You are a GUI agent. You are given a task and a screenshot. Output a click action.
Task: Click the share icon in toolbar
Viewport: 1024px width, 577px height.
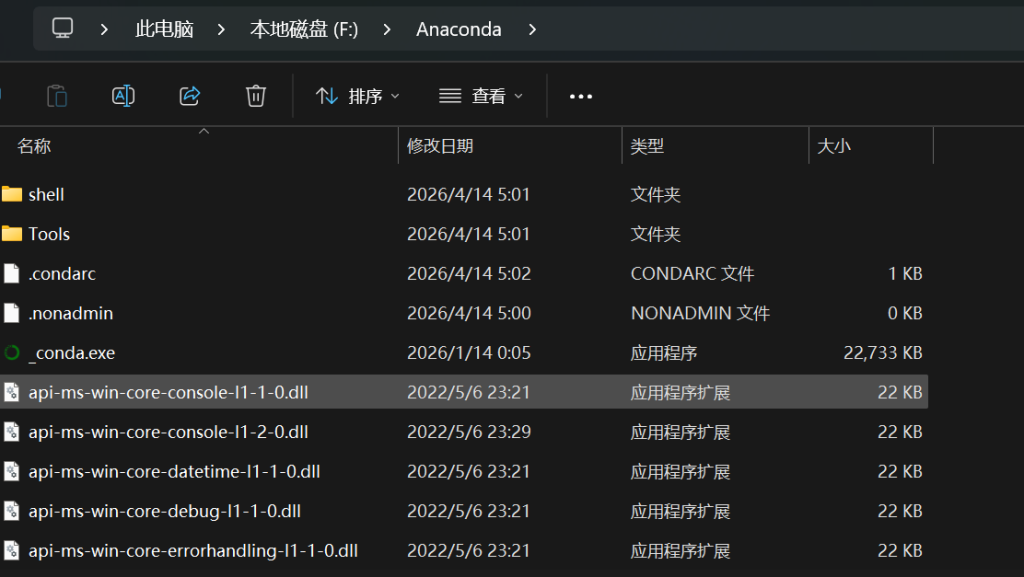[x=189, y=96]
